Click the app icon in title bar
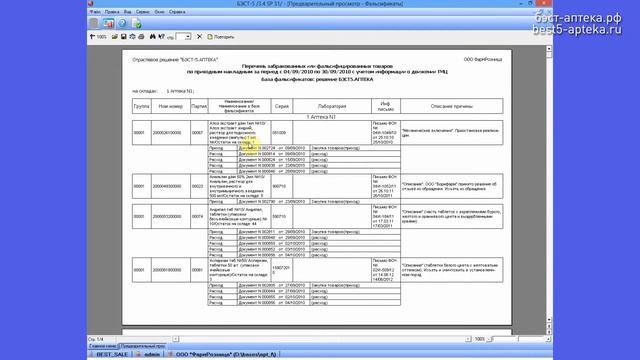Image resolution: width=640 pixels, height=360 pixels. pos(91,4)
